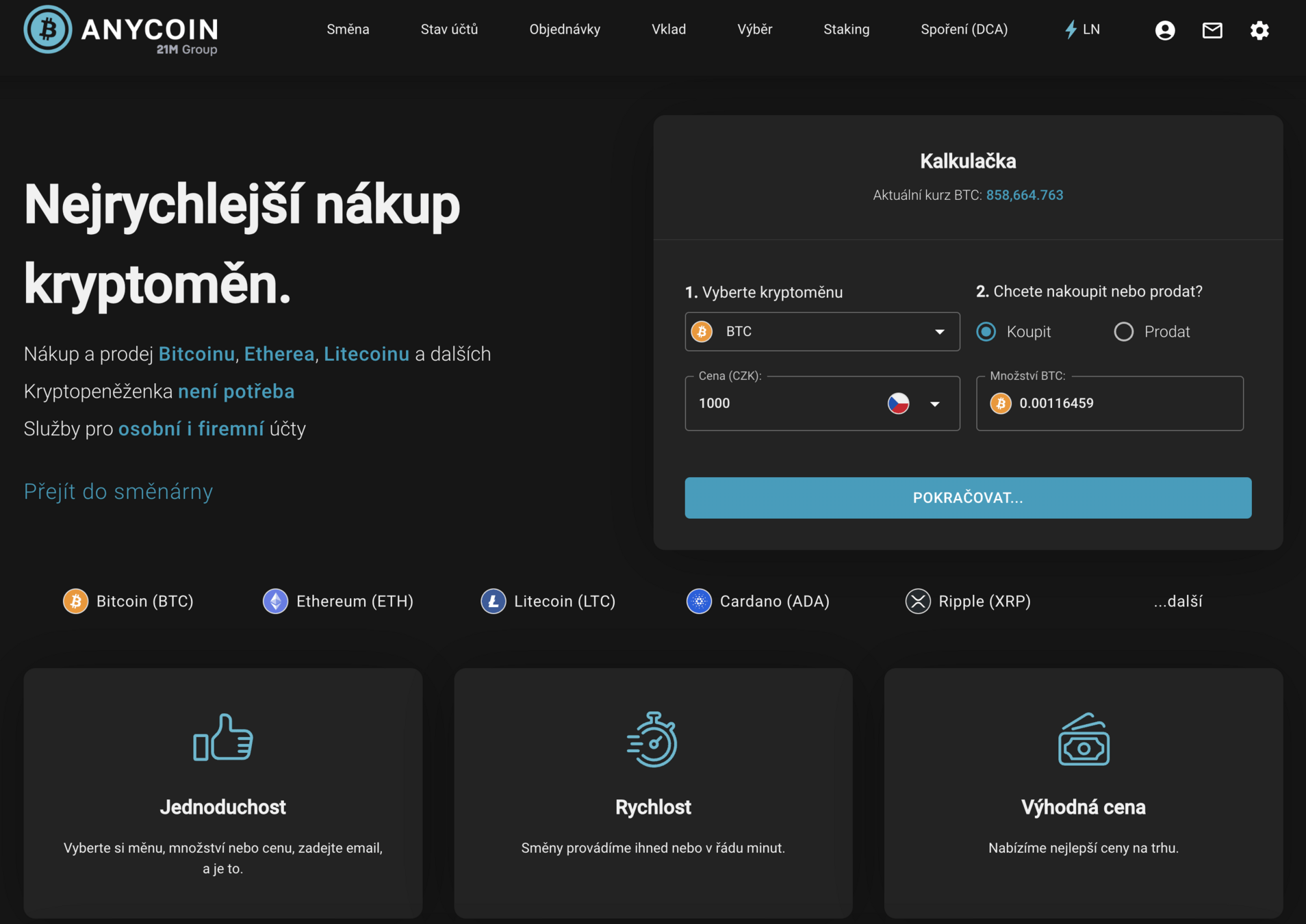The image size is (1306, 924).
Task: Click the Ripple XRP coin icon
Action: click(x=918, y=602)
